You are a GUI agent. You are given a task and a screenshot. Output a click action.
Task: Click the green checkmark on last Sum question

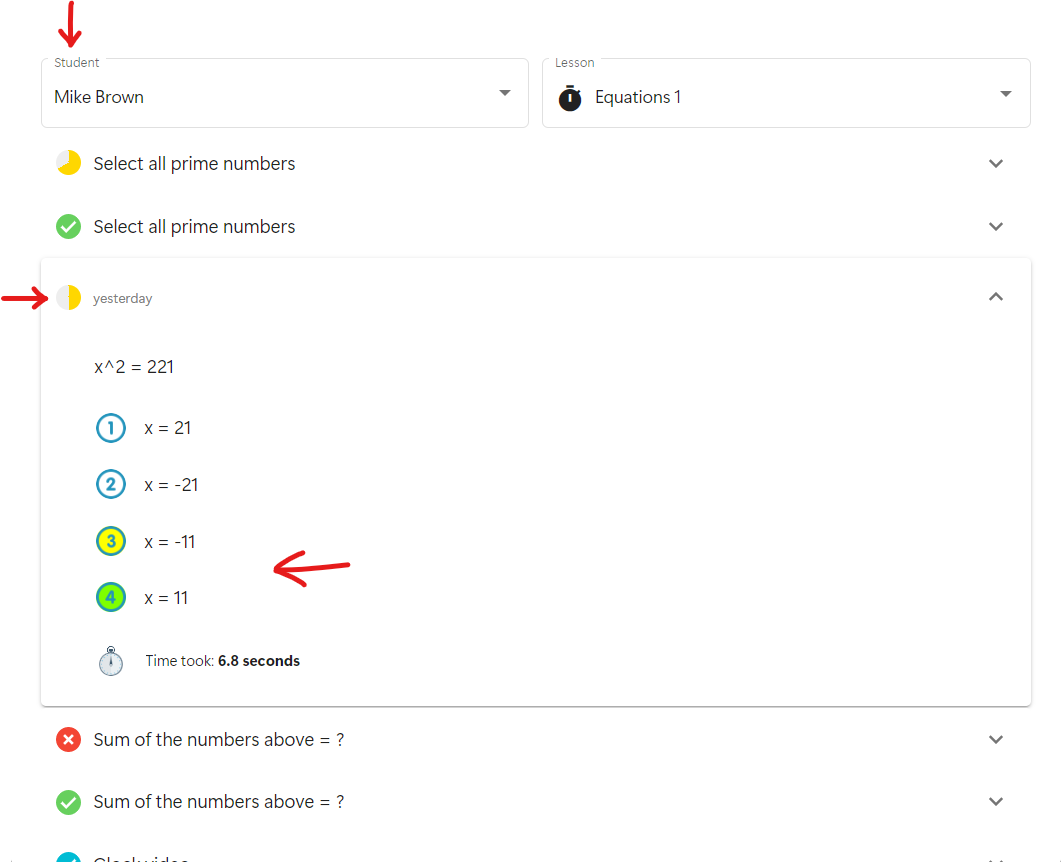pyautogui.click(x=68, y=802)
